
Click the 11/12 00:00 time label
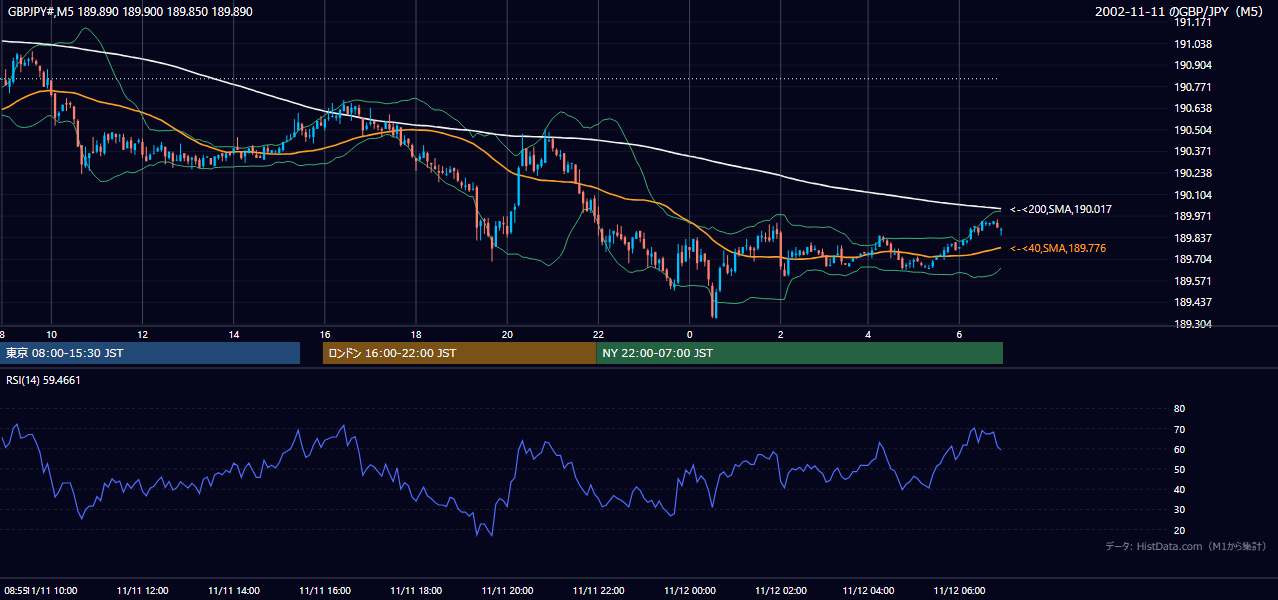[x=690, y=591]
